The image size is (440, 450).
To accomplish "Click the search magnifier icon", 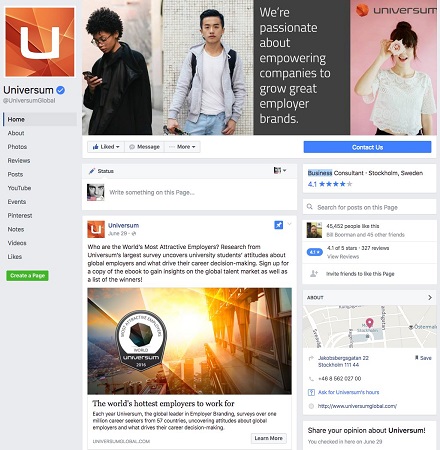I will click(x=310, y=207).
